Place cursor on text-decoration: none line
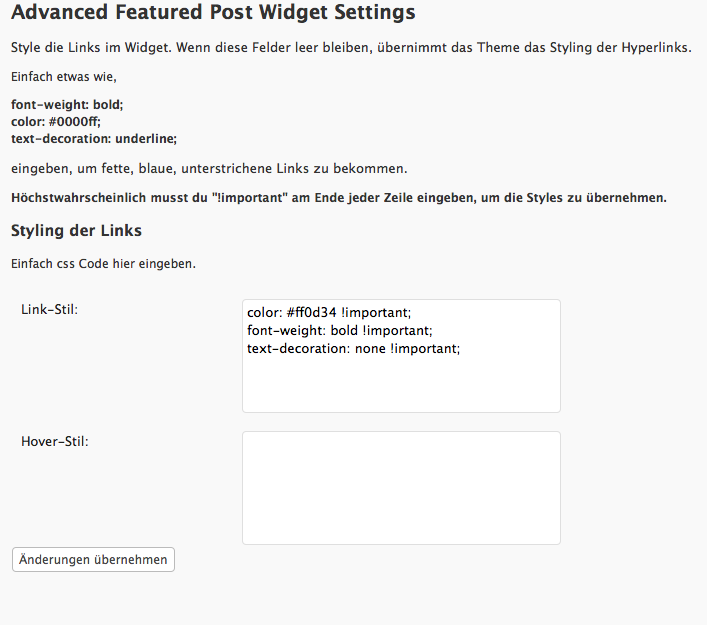Viewport: 707px width, 625px height. [x=353, y=349]
